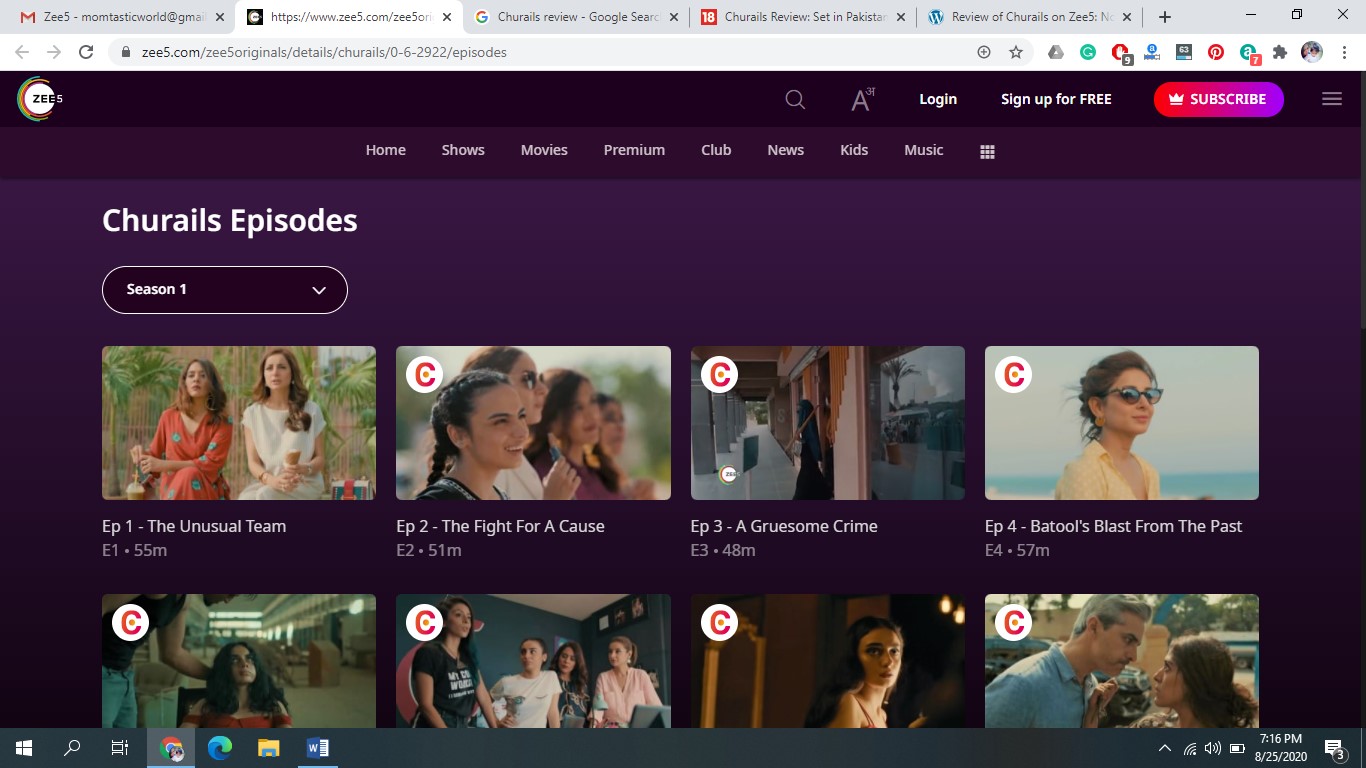Open File Explorer from the taskbar
This screenshot has width=1366, height=768.
tap(268, 748)
